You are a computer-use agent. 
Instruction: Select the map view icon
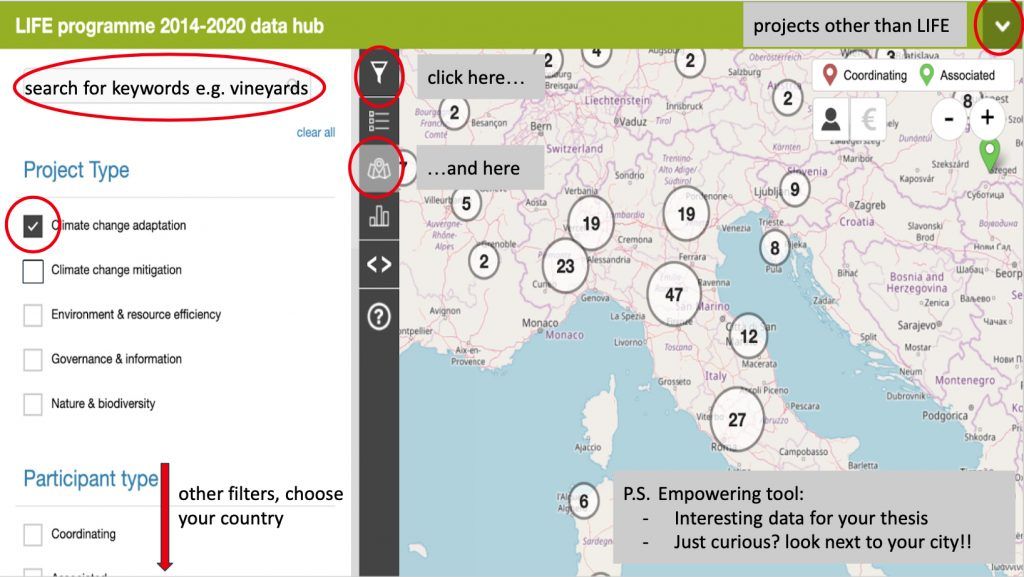point(379,169)
